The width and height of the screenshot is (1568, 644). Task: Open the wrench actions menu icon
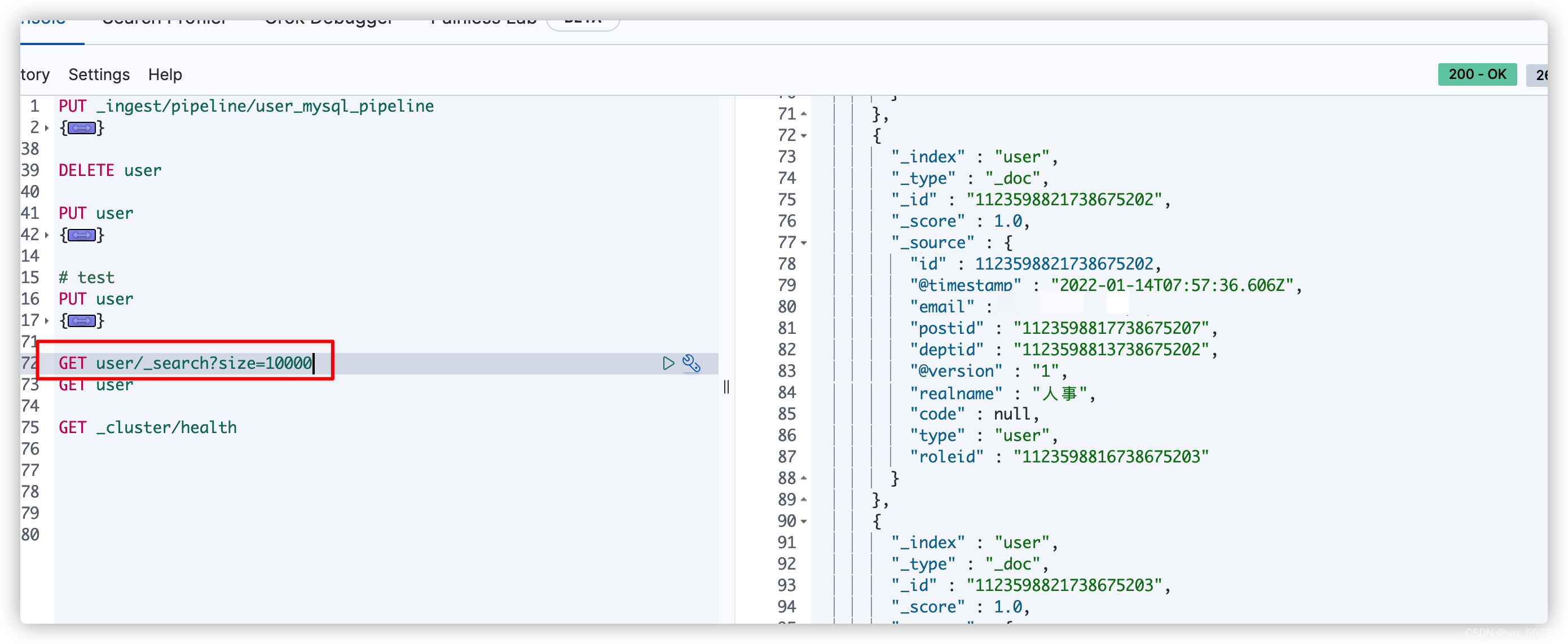pos(691,363)
